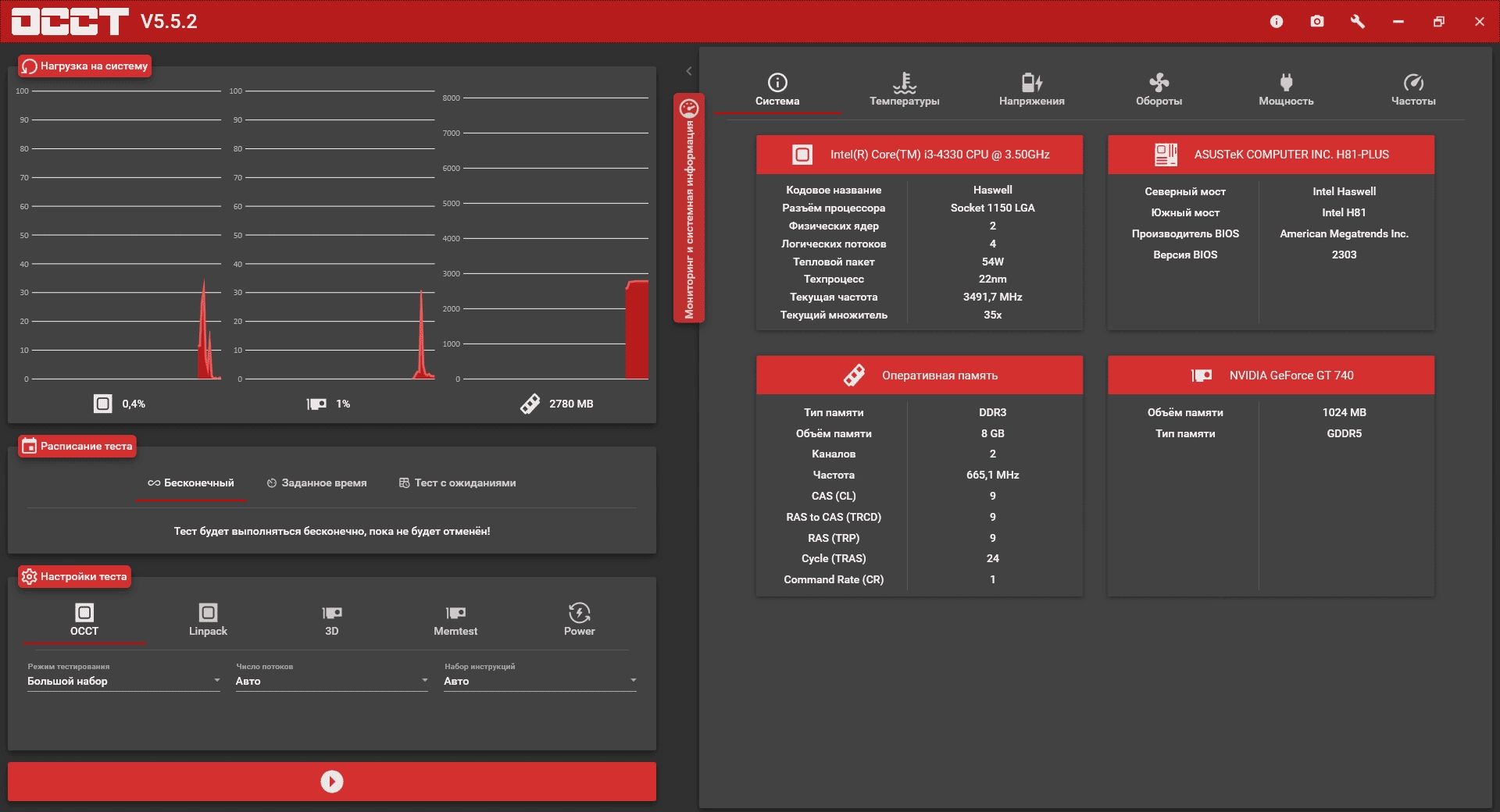This screenshot has width=1500, height=812.
Task: Choose the Memtest test type
Action: coord(455,620)
